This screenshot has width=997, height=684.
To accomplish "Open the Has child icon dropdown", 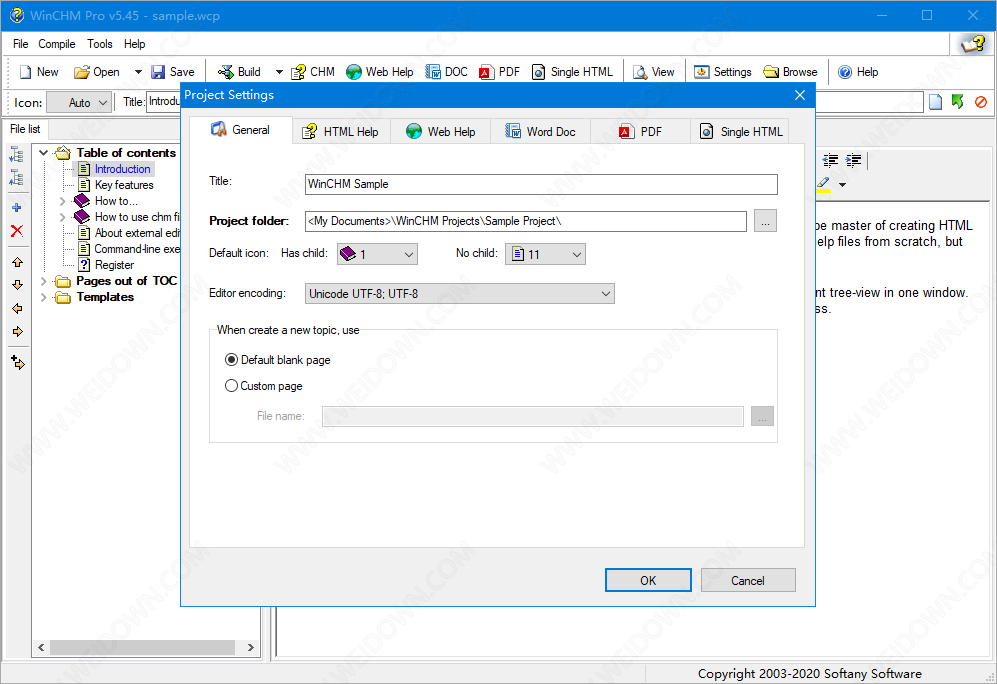I will click(377, 254).
